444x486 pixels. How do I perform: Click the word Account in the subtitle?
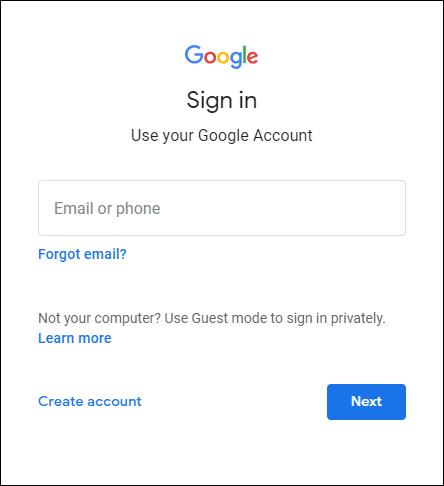283,135
